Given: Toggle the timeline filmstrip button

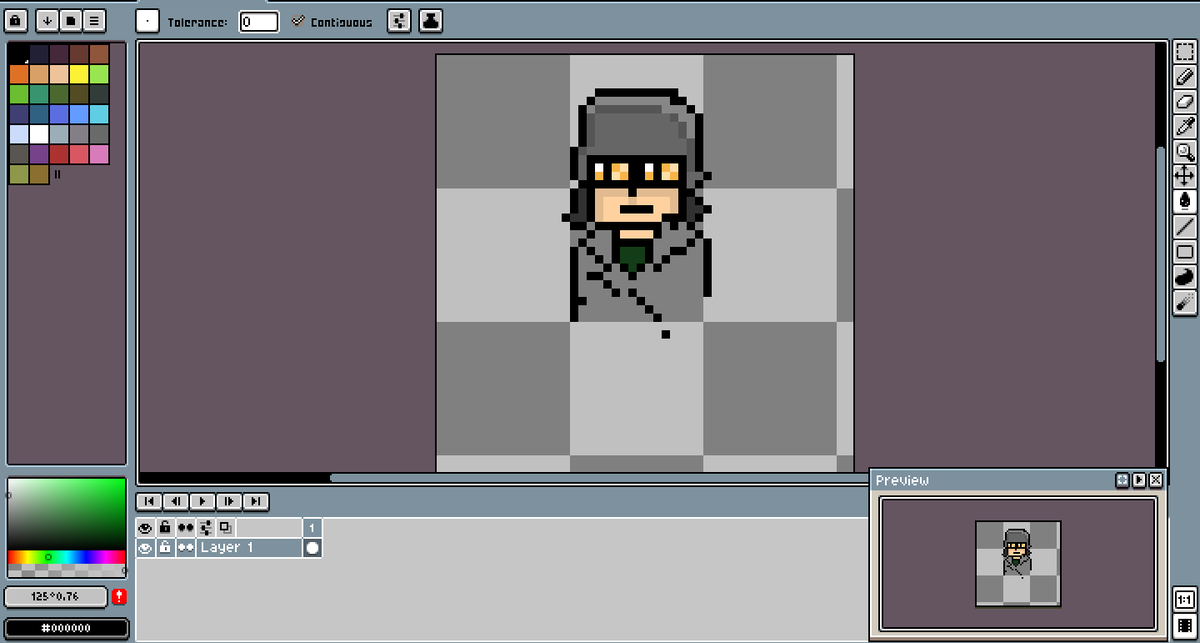Looking at the screenshot, I should 1185,626.
